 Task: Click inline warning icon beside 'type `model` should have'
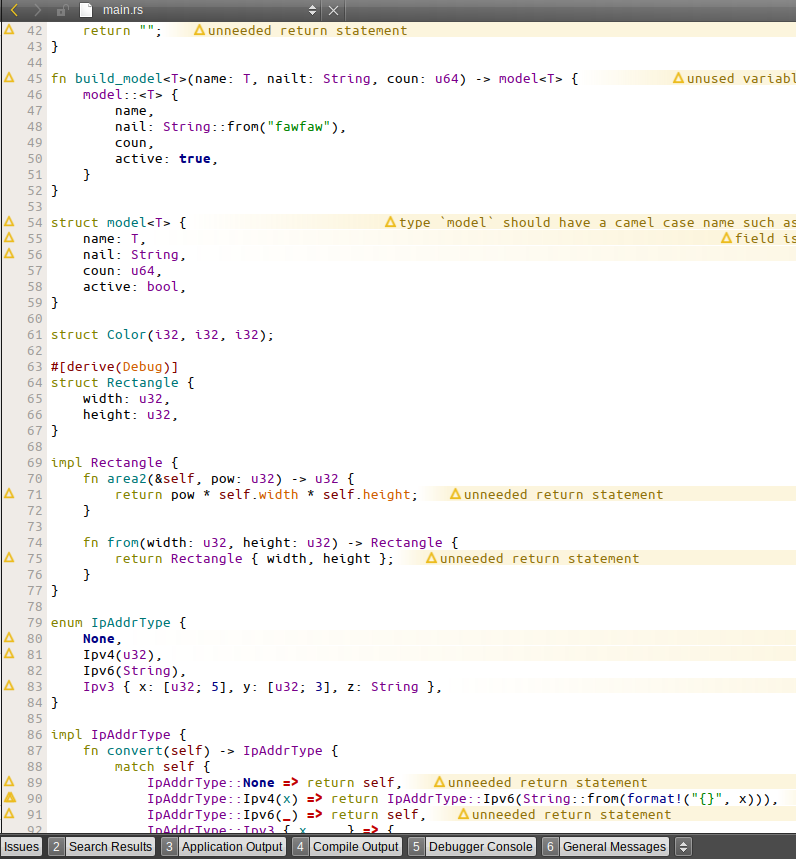(x=390, y=222)
